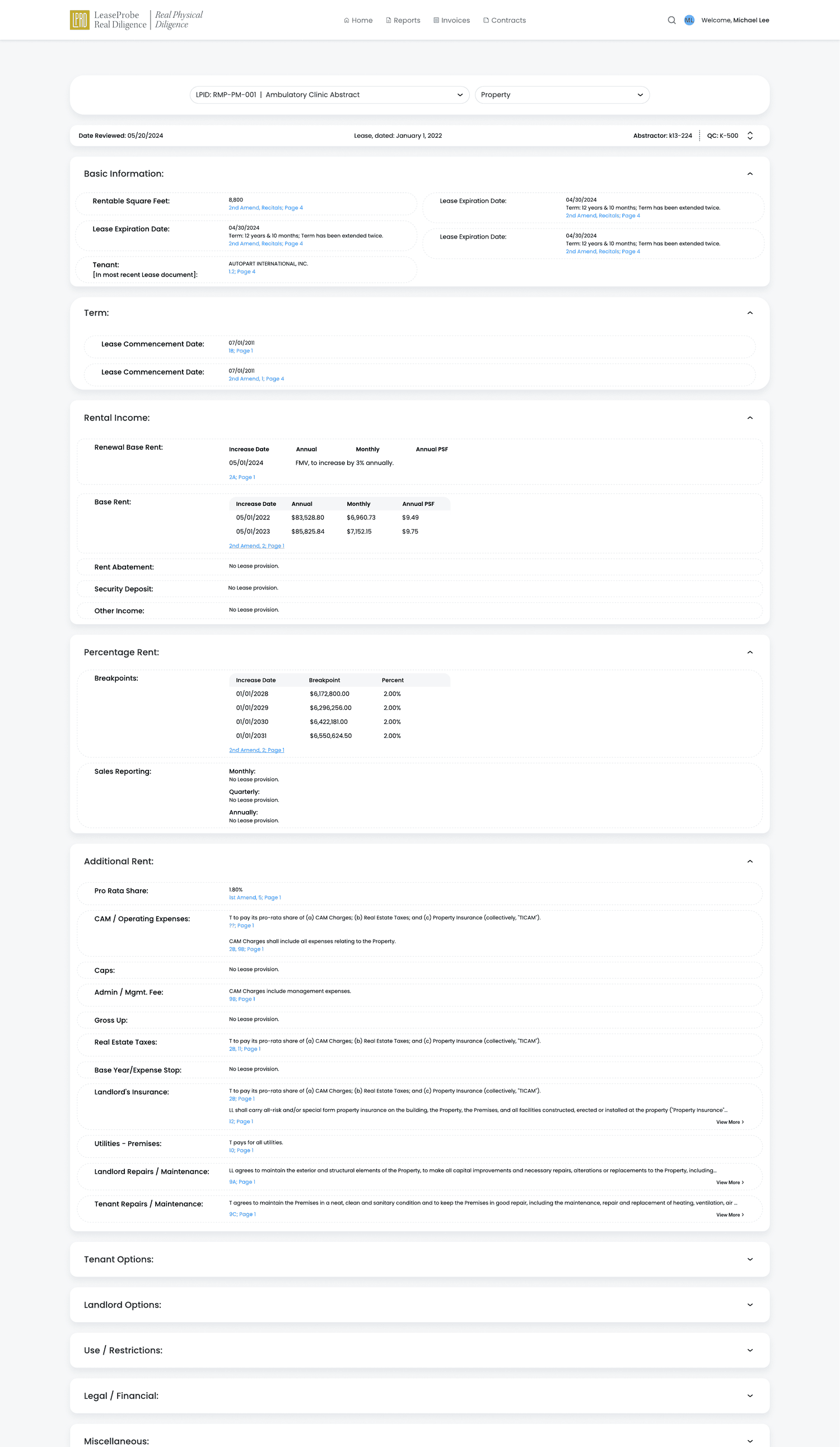Expand the Landlord Options section
The height and width of the screenshot is (1447, 840).
[x=750, y=1305]
